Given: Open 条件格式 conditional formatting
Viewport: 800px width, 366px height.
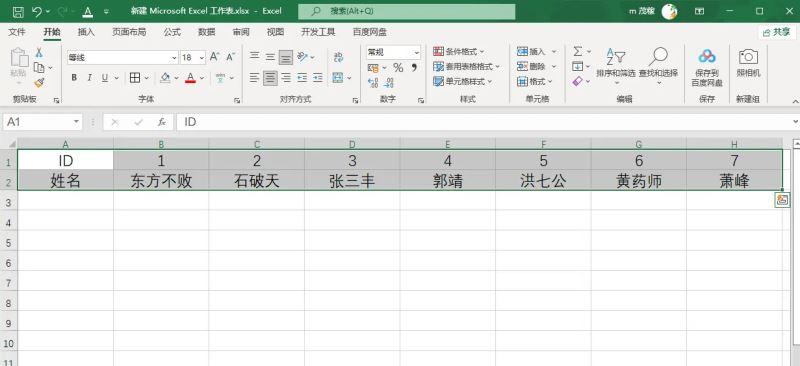Looking at the screenshot, I should pos(459,52).
